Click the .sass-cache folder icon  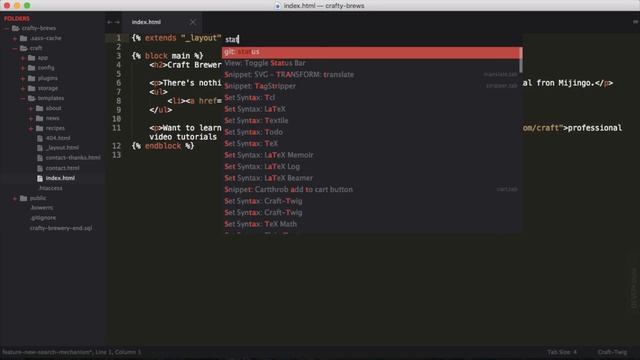24,38
